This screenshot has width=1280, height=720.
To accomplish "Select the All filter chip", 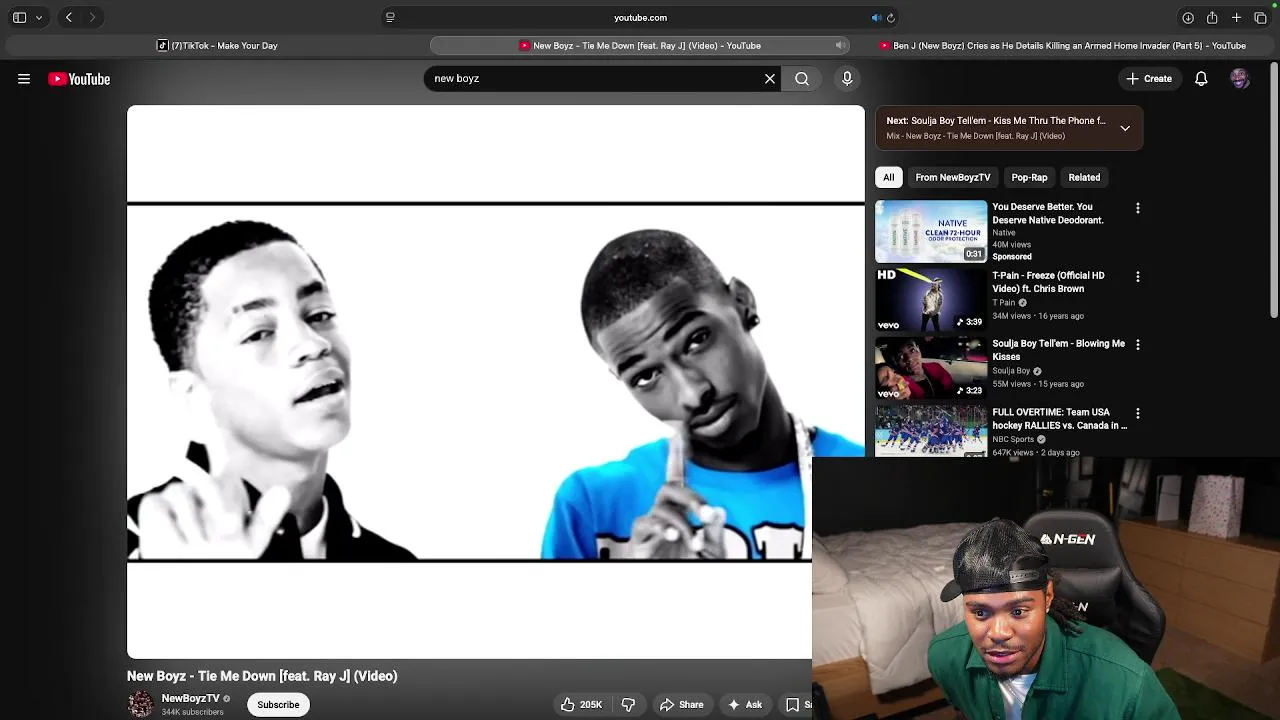I will click(888, 177).
